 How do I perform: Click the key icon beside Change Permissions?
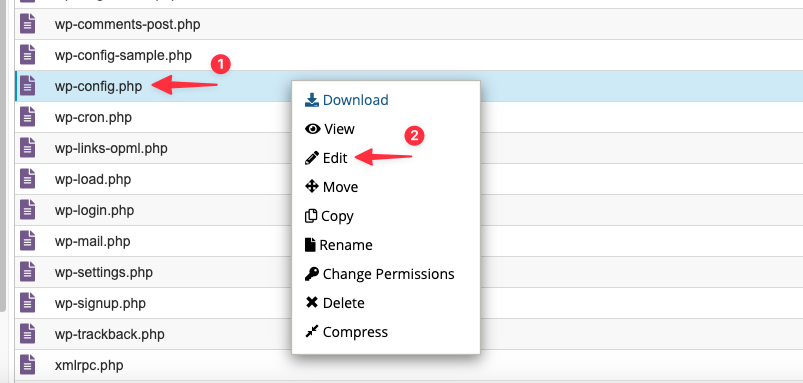[x=311, y=274]
